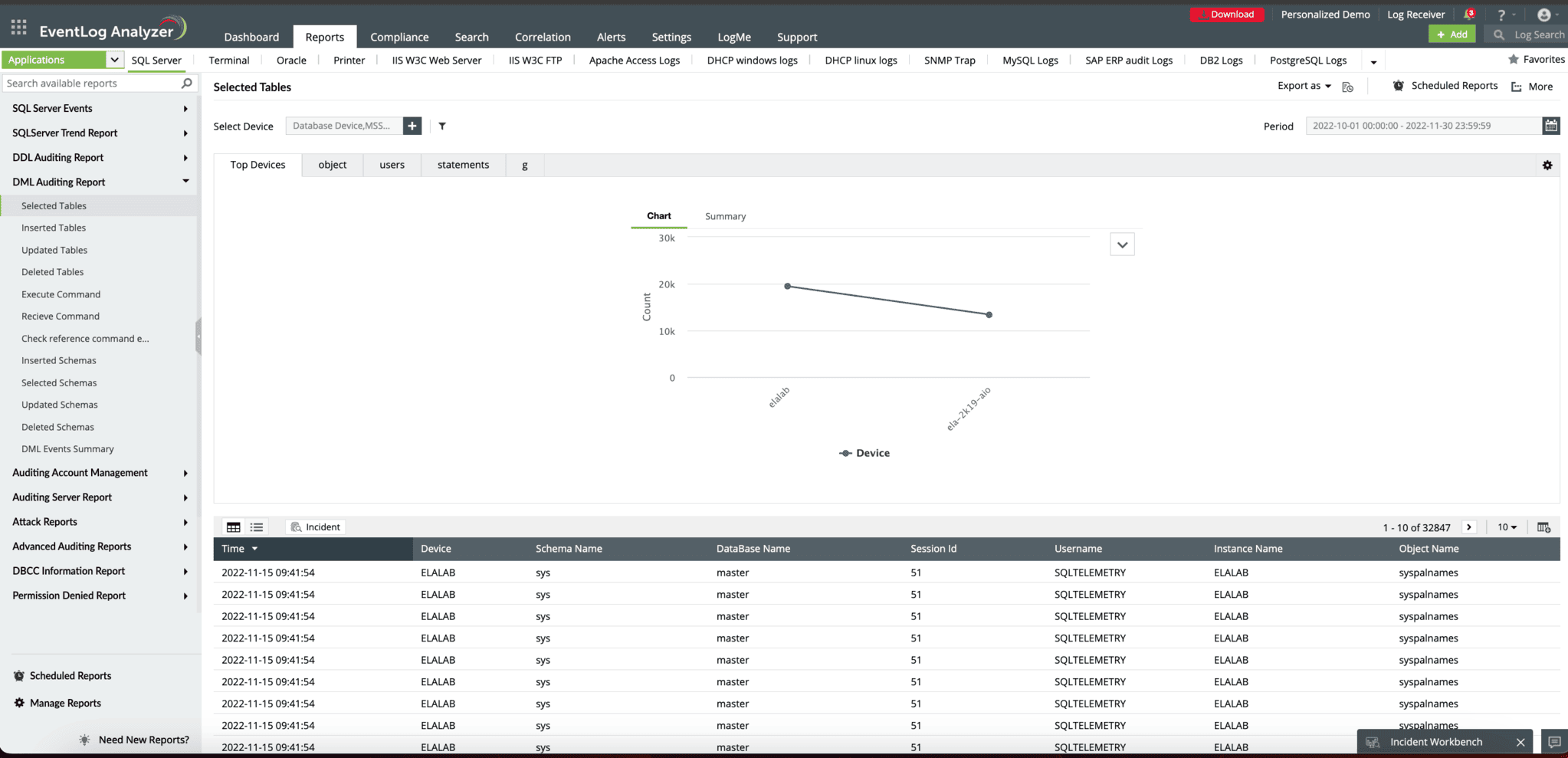Click the More reports icon
The height and width of the screenshot is (758, 1568).
click(x=1517, y=87)
